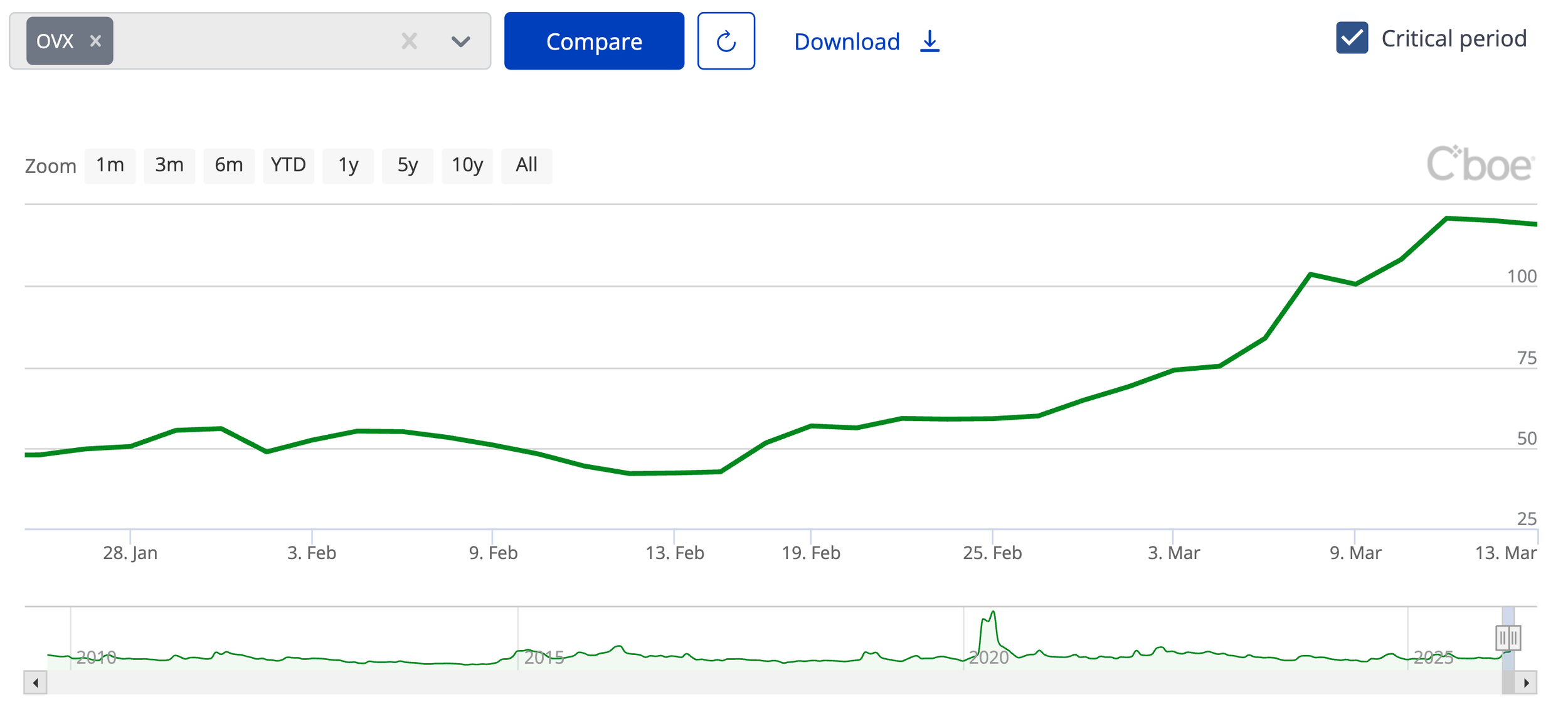Show All data in zoom range
The width and height of the screenshot is (1568, 714).
pos(527,166)
